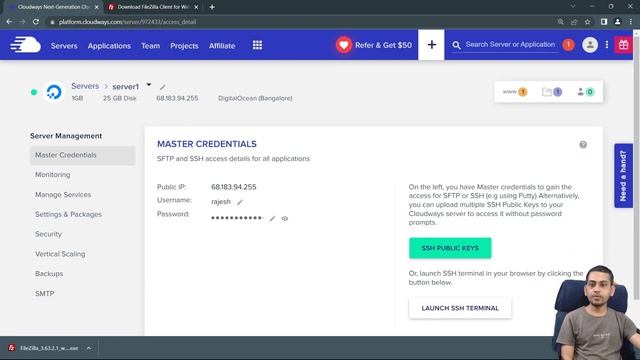The height and width of the screenshot is (360, 640).
Task: Open Settings & Packages section
Action: pyautogui.click(x=68, y=214)
